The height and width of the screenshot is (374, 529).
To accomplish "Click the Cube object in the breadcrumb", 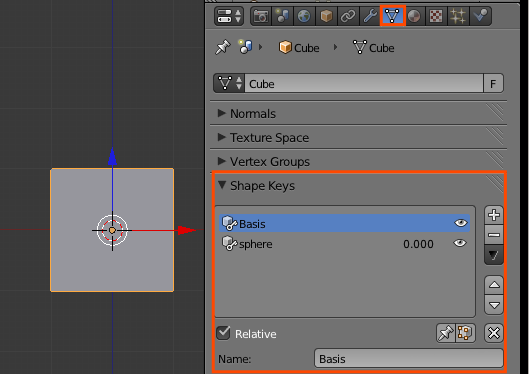I will (299, 48).
